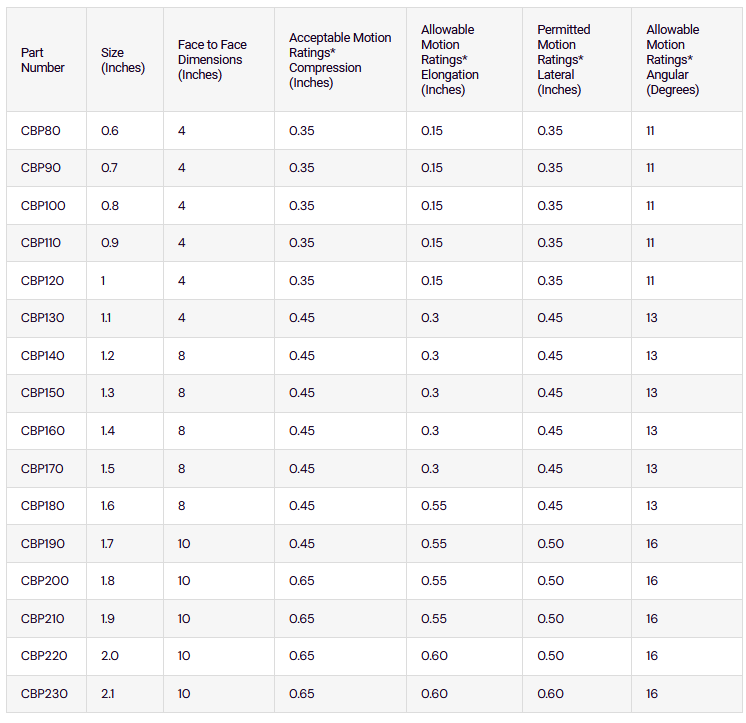
Task: Click the size value 2.0
Action: pyautogui.click(x=109, y=656)
